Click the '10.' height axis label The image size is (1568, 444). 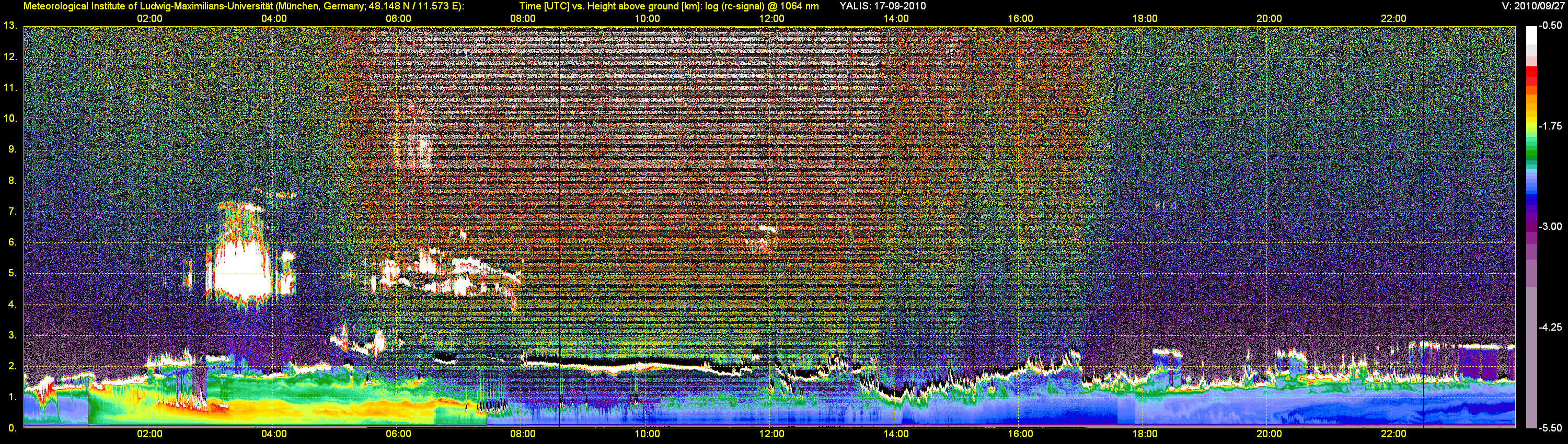[10, 119]
